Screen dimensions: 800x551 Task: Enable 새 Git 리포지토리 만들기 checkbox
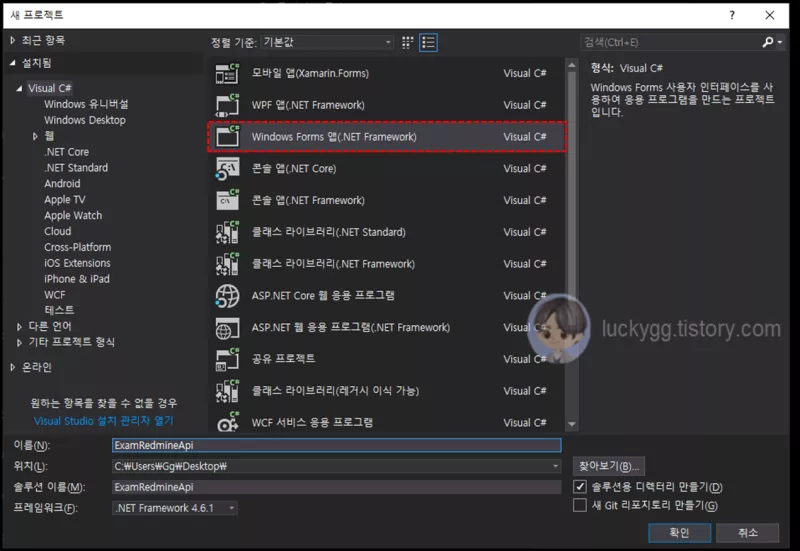coord(580,505)
